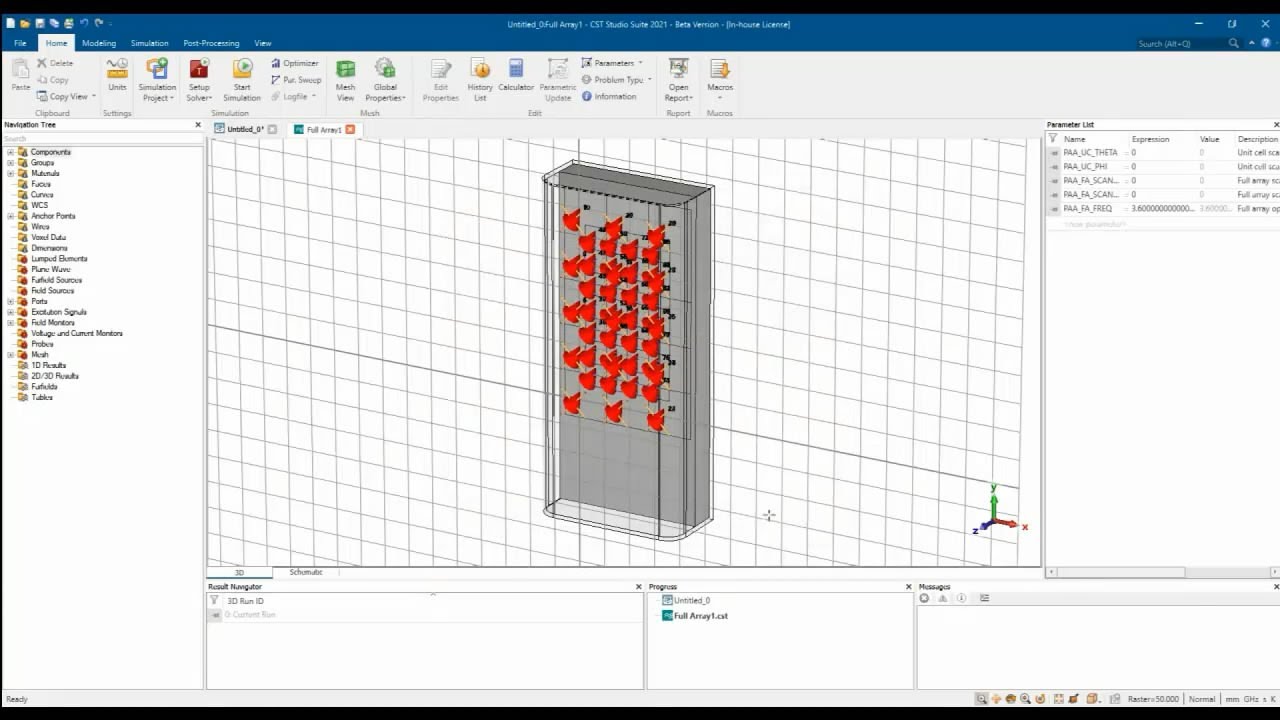1280x720 pixels.
Task: Expand the Components tree node
Action: 10,152
